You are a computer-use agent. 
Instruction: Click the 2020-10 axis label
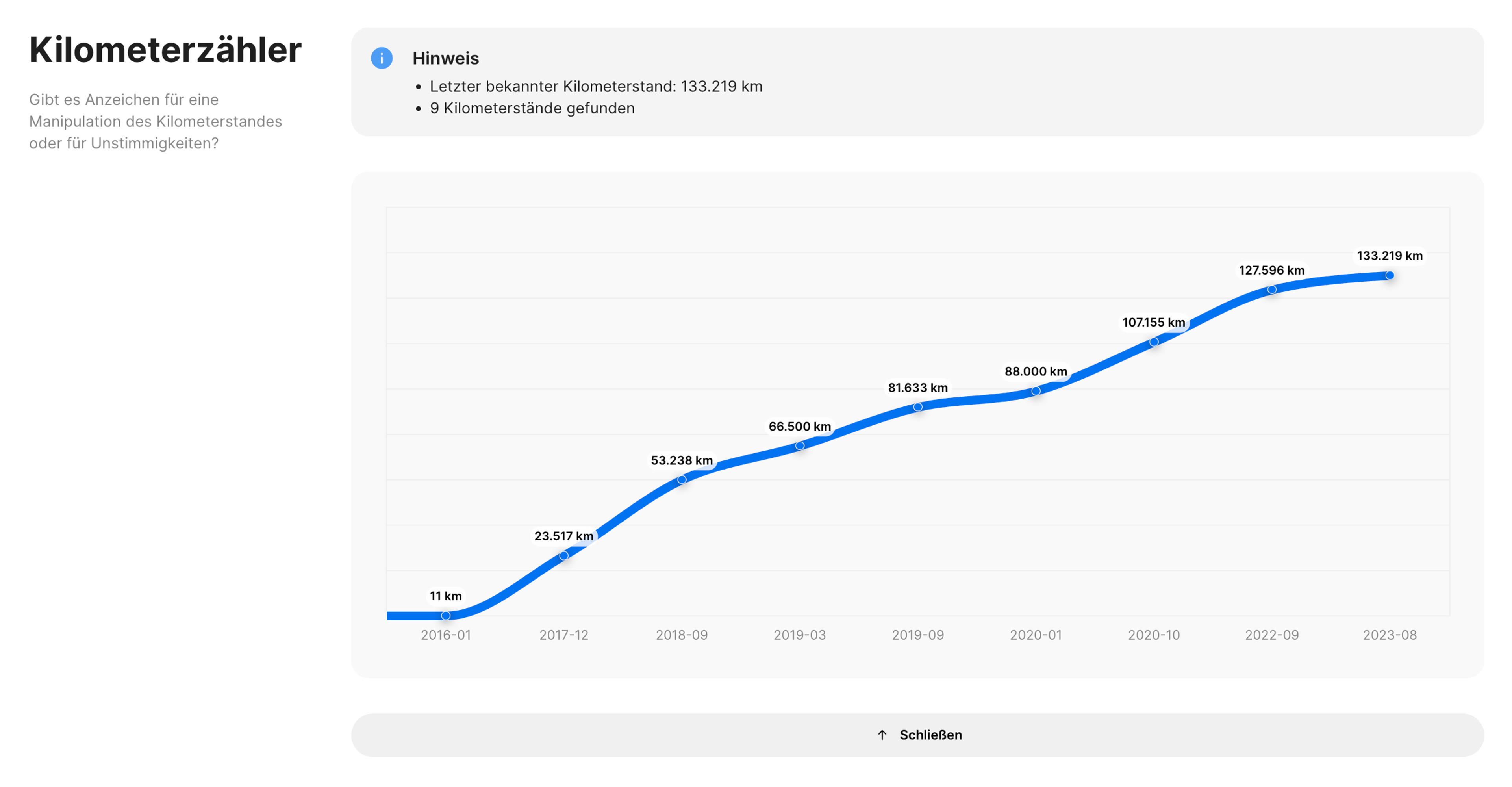[1153, 635]
